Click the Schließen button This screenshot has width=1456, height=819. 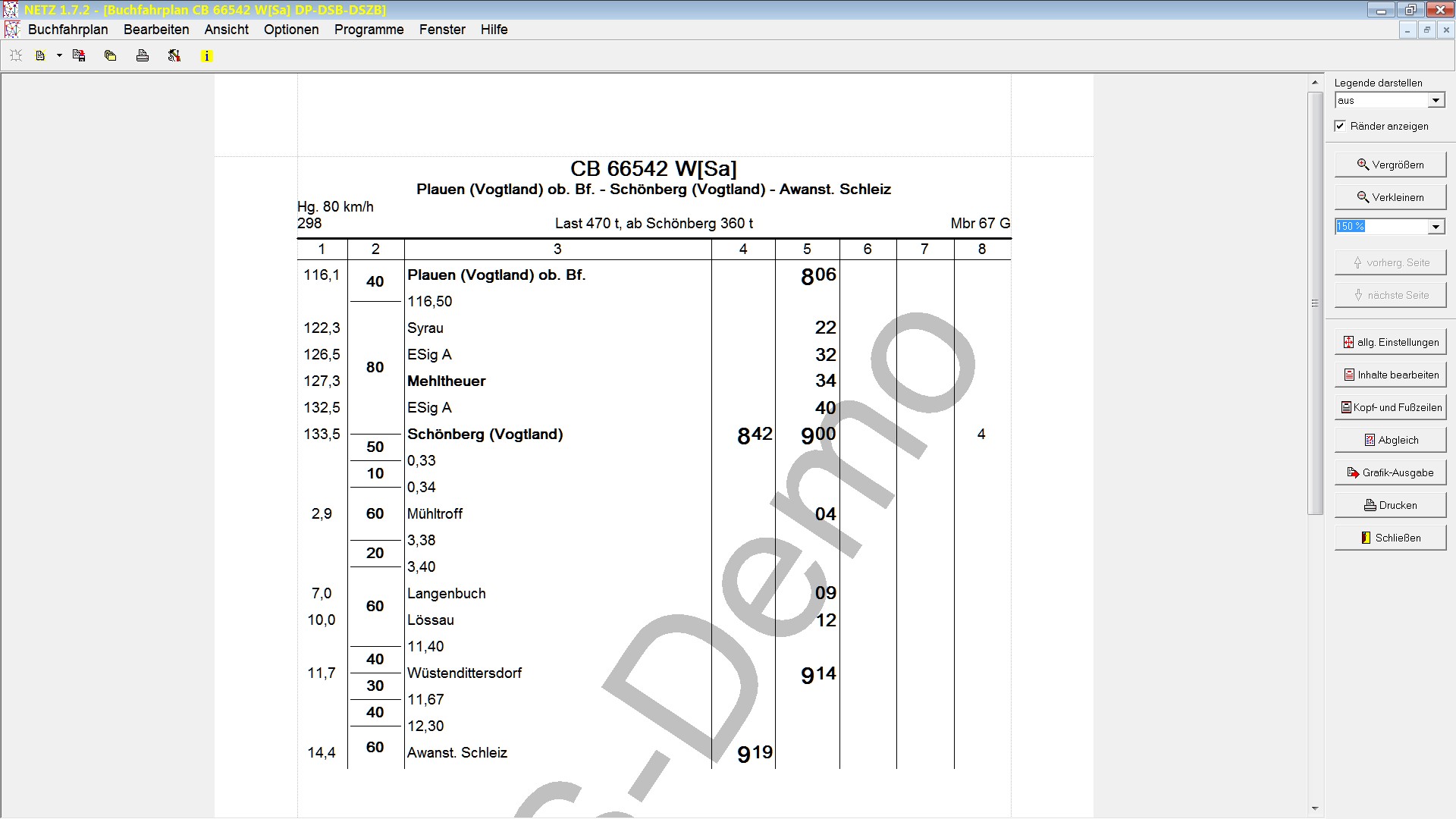point(1390,538)
